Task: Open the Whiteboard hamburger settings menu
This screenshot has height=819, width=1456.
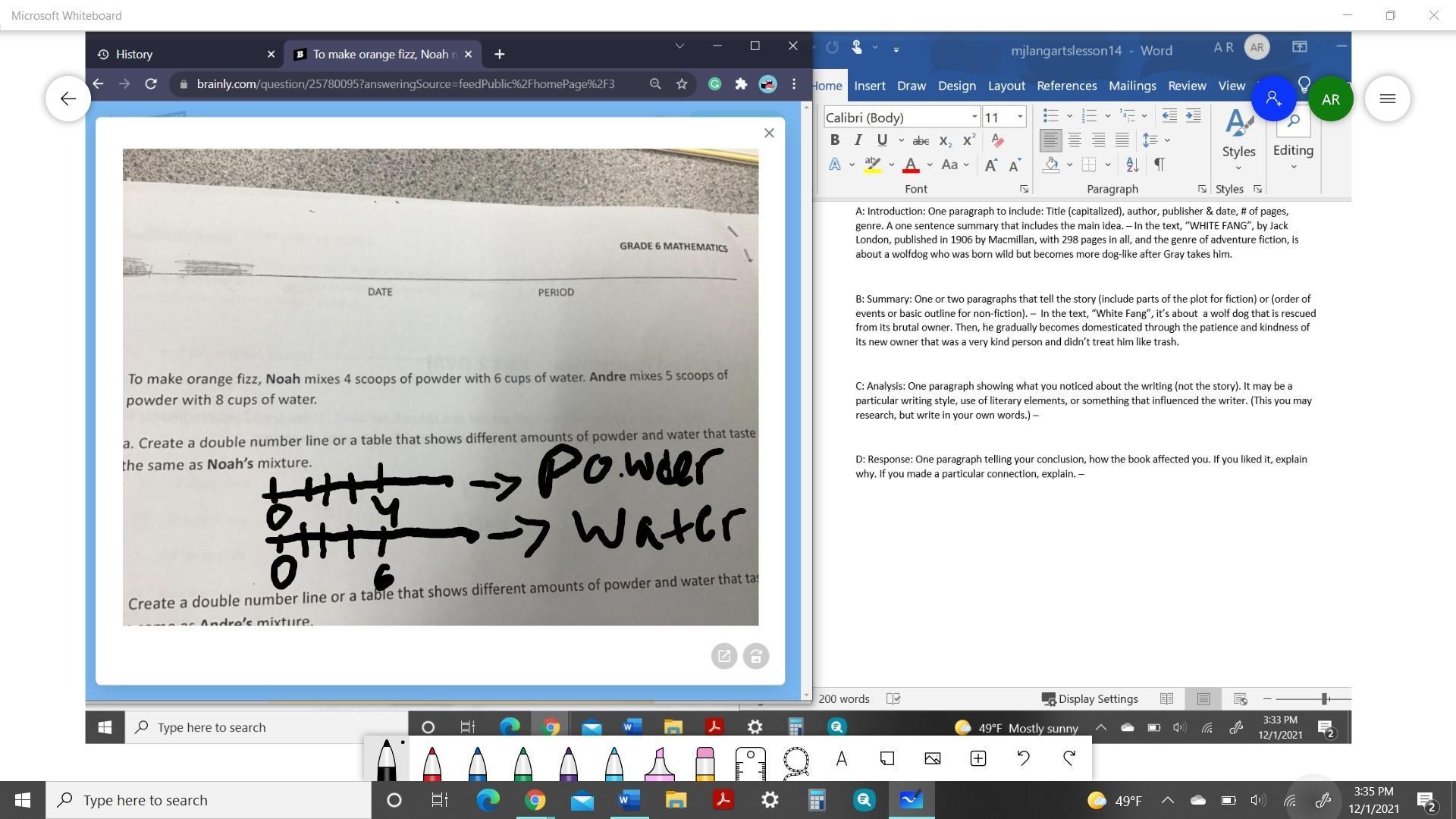Action: [x=1387, y=99]
